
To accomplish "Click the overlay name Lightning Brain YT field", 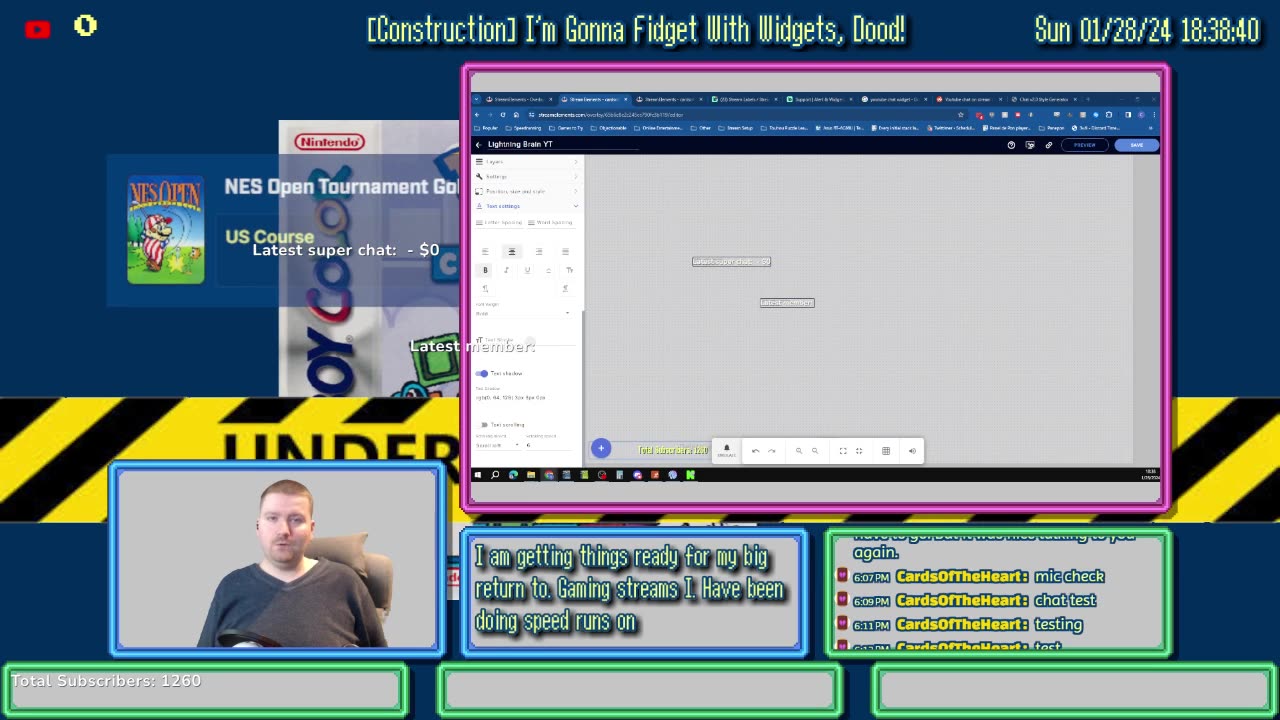I will pyautogui.click(x=562, y=145).
